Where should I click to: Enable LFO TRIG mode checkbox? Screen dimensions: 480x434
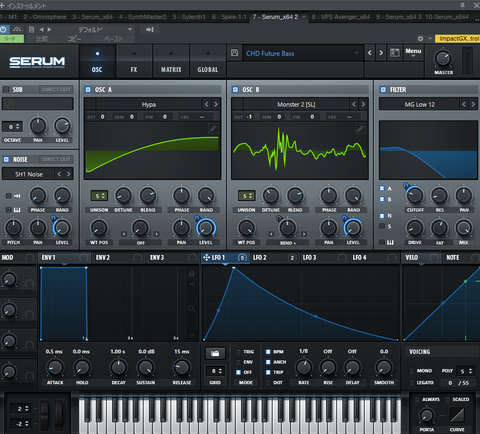[238, 352]
